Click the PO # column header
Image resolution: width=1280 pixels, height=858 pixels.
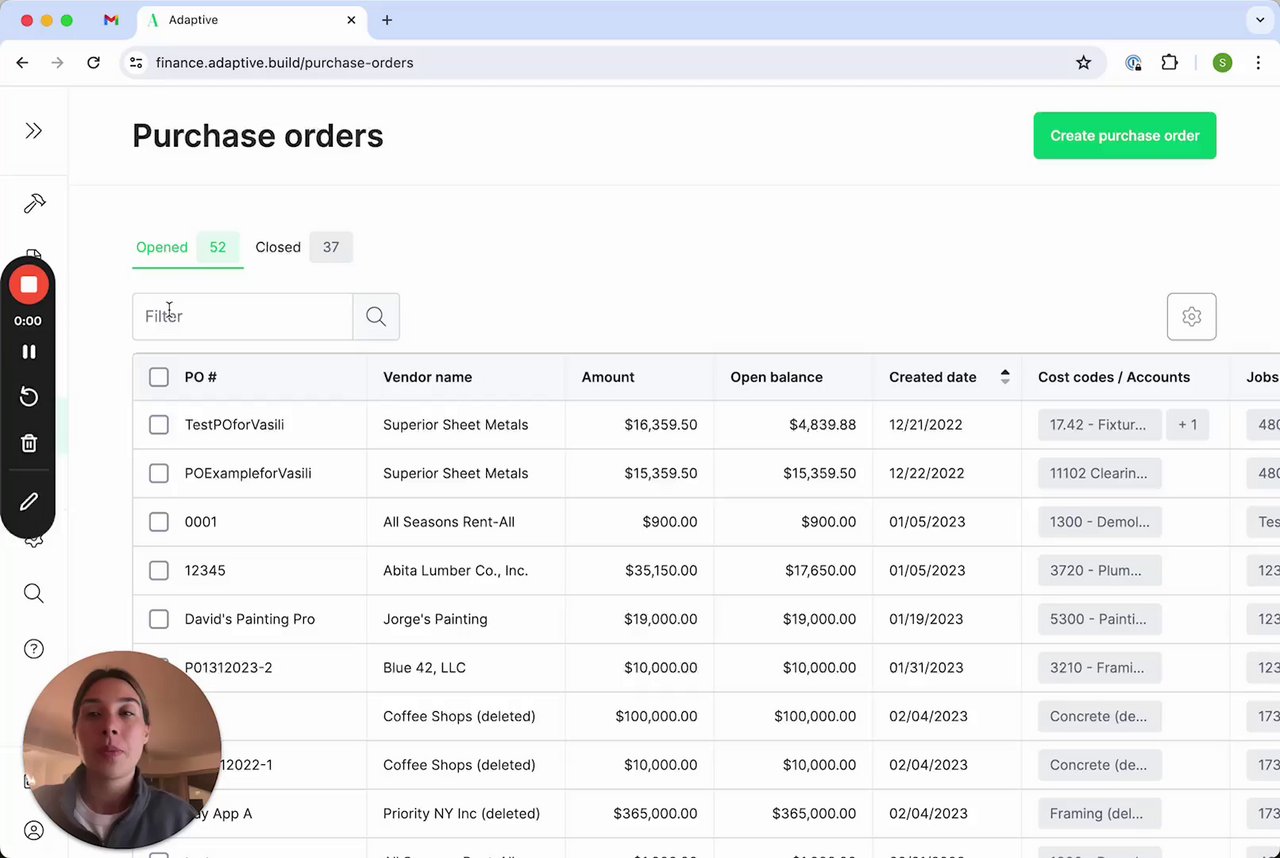coord(201,377)
